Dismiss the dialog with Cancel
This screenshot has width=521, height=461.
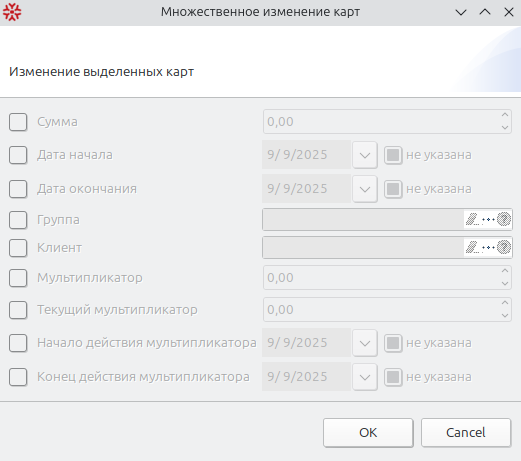click(466, 432)
